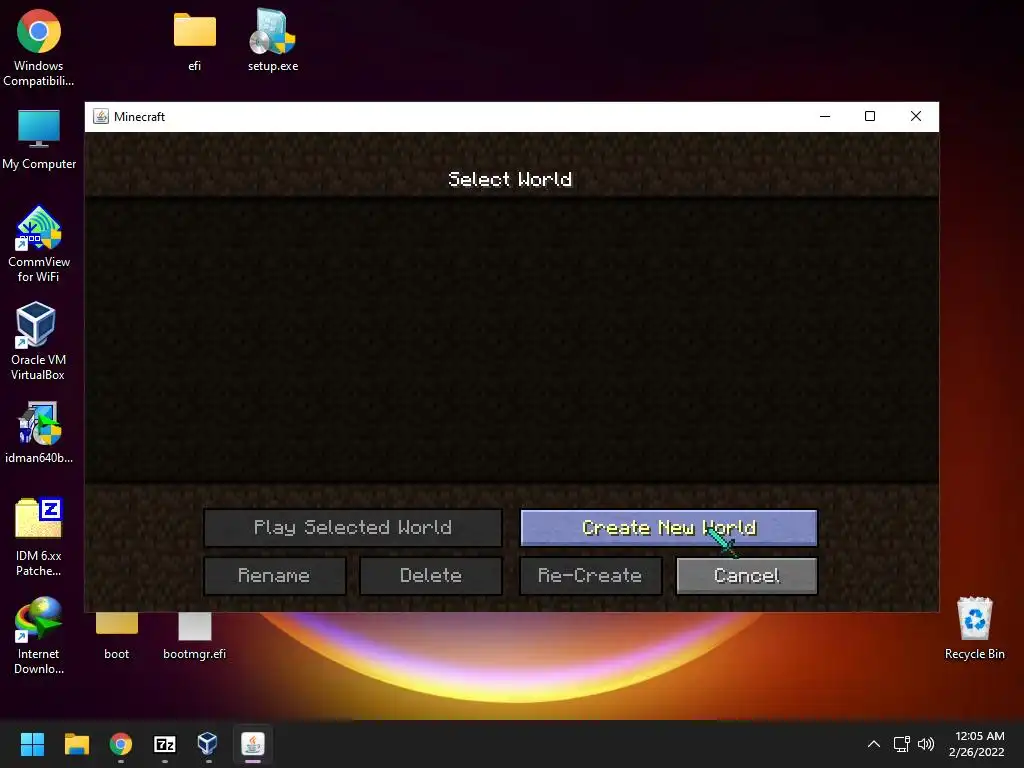Open the network status tray icon

coord(902,744)
